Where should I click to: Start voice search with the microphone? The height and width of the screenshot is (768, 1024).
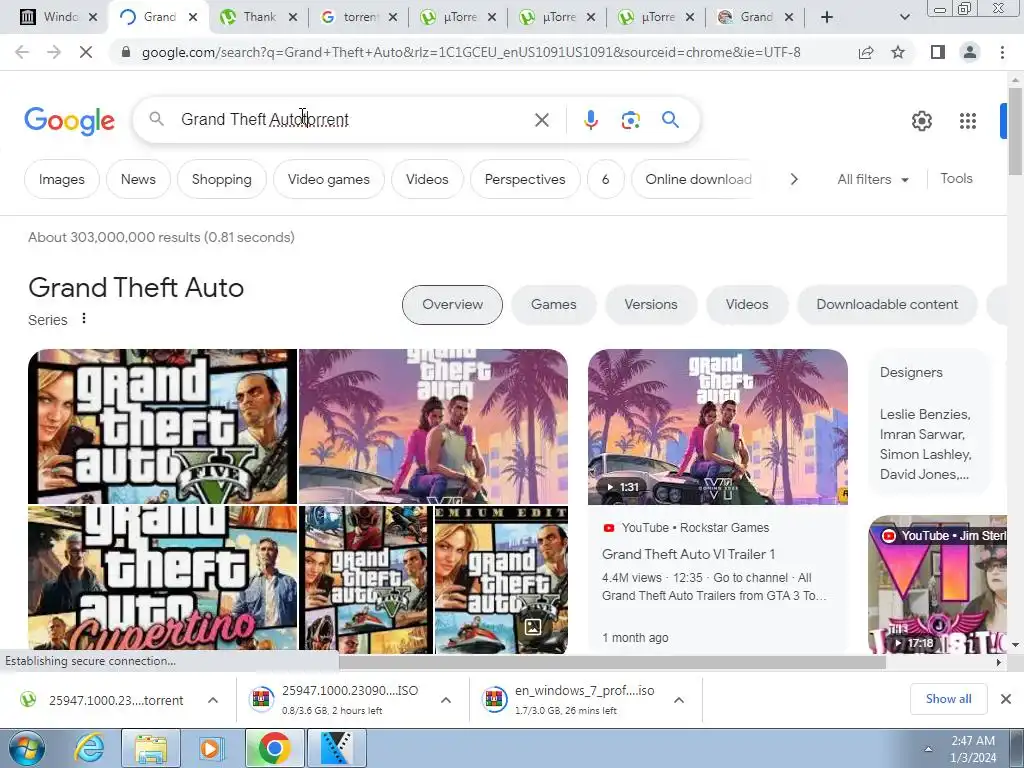coord(590,120)
